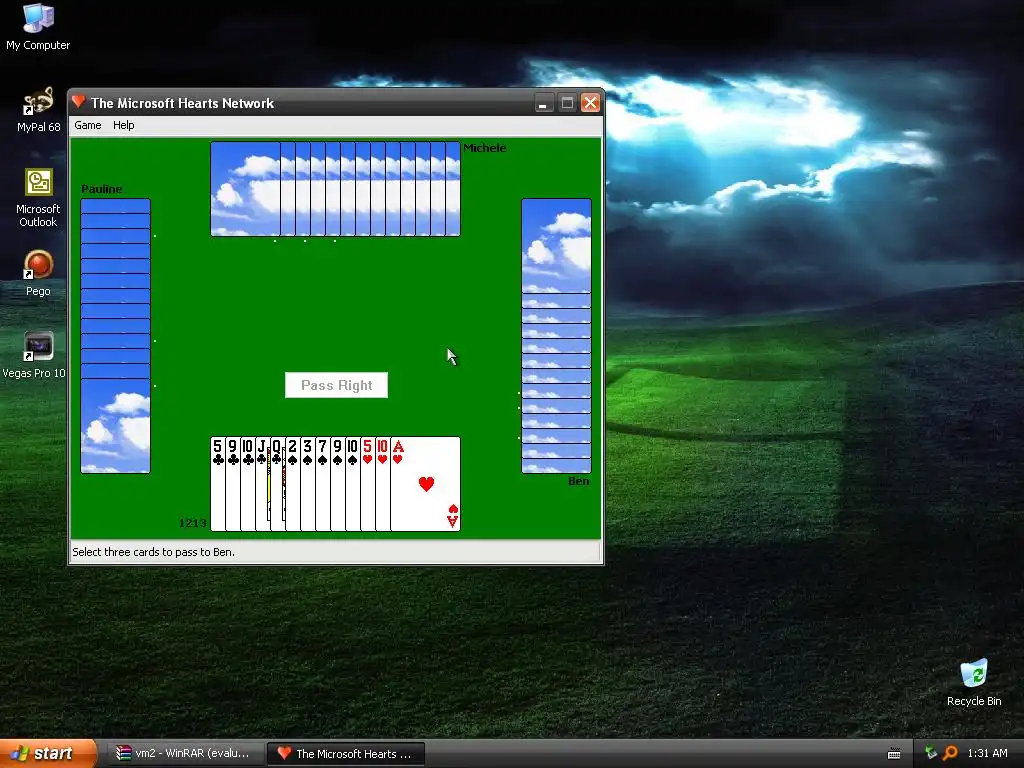Click the 1:31 AM clock

pos(987,753)
